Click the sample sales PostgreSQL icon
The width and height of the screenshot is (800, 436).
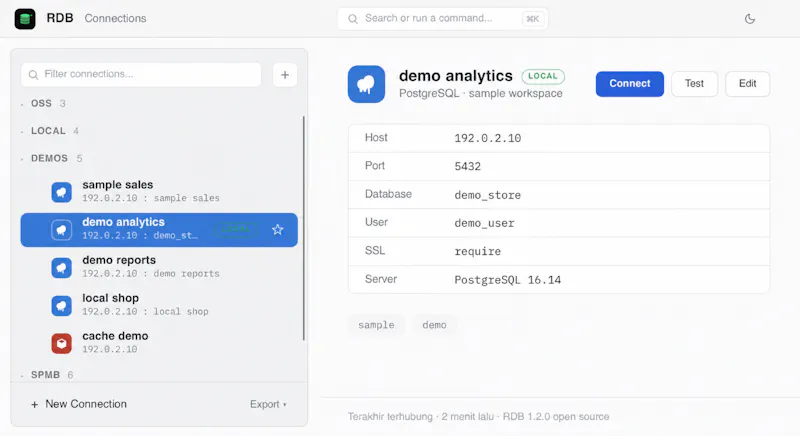pyautogui.click(x=62, y=192)
